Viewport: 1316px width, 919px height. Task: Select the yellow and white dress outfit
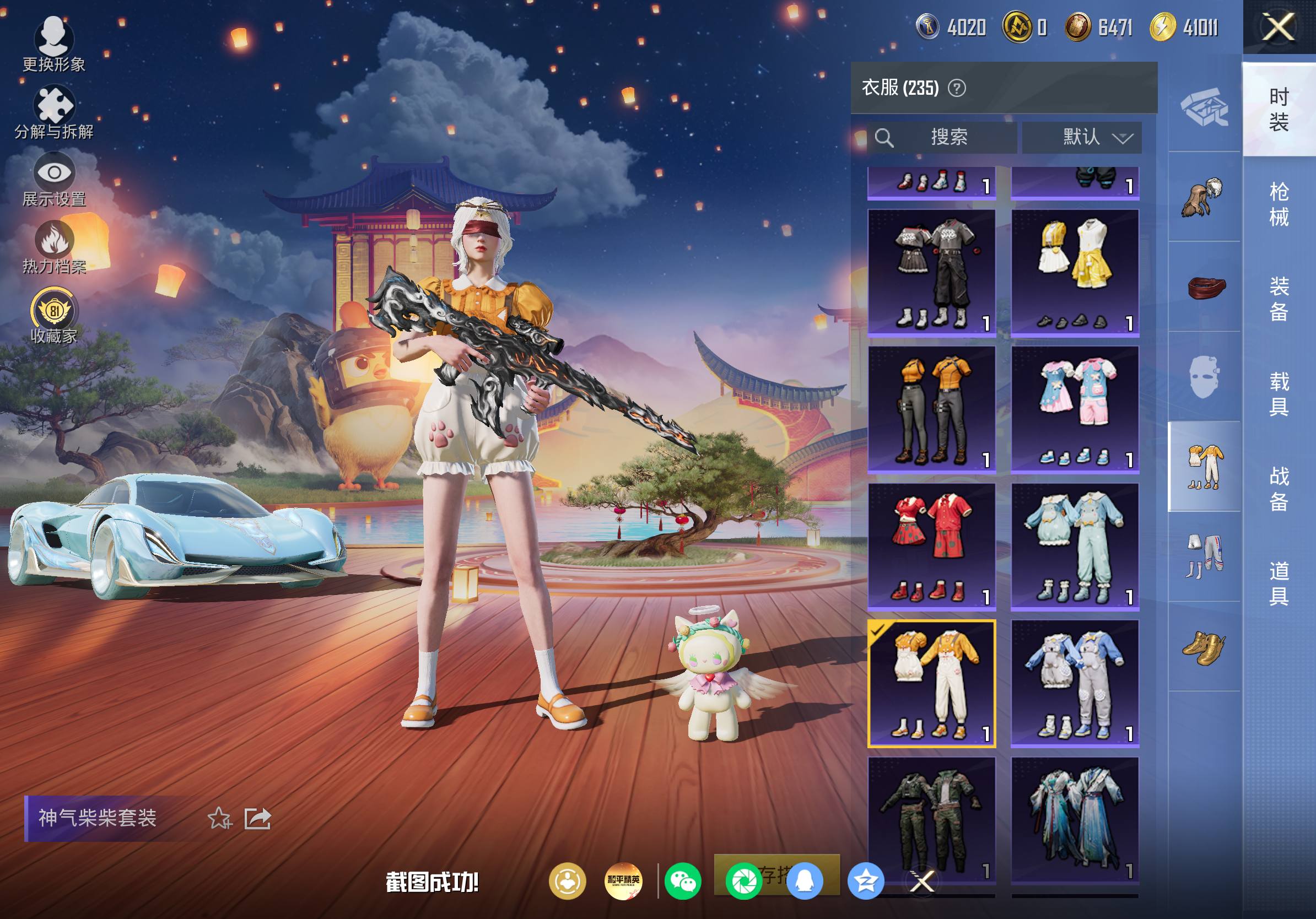pos(1075,272)
